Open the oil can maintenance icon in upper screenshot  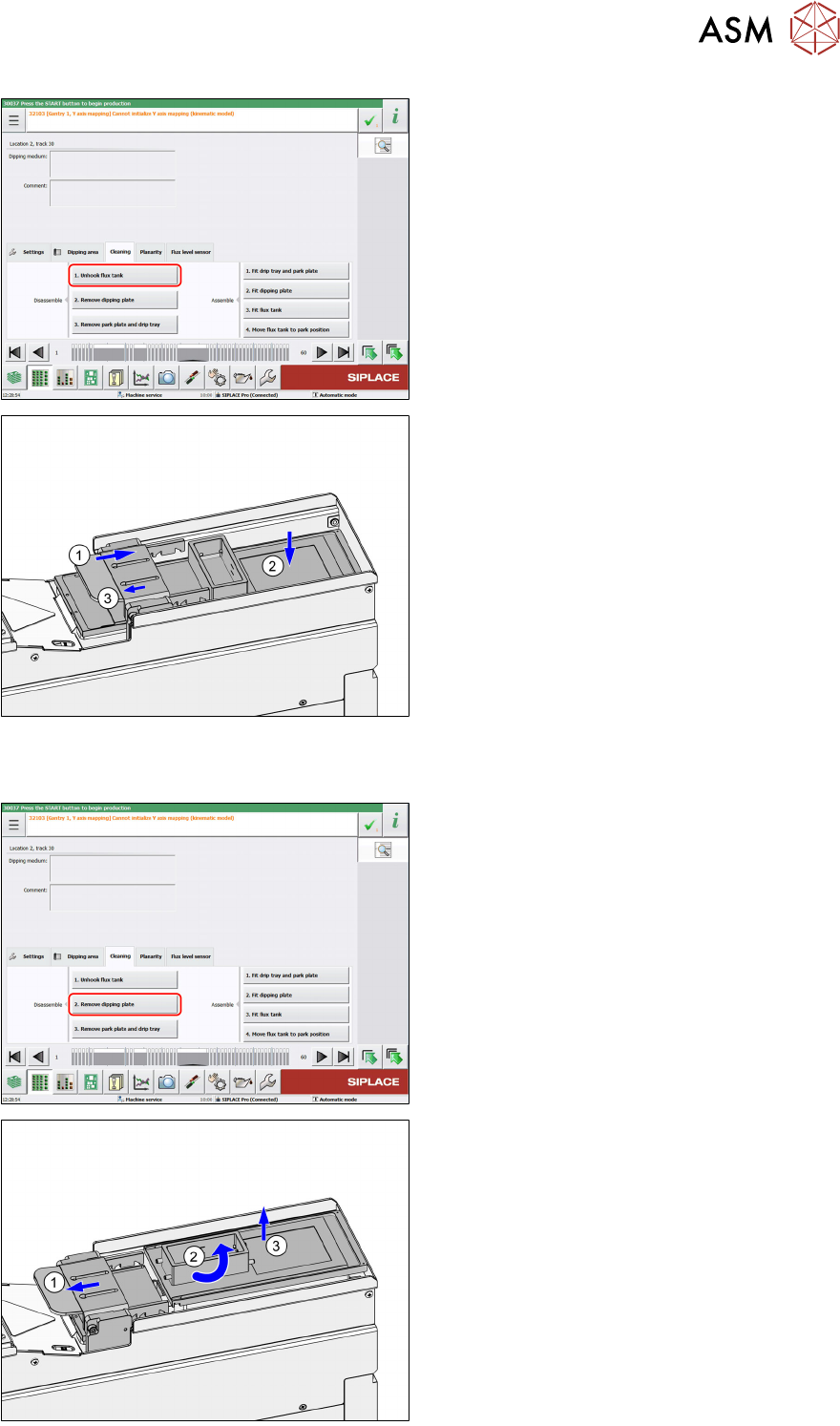[242, 378]
